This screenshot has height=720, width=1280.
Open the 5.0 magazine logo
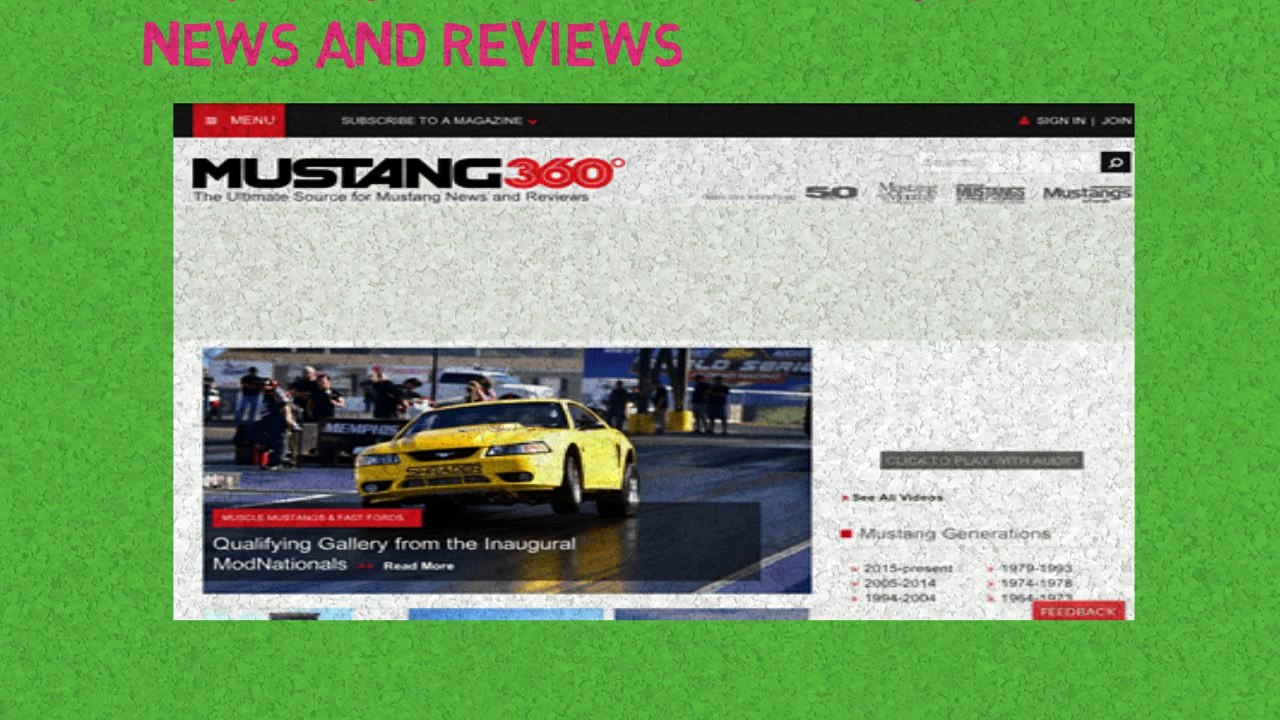831,192
